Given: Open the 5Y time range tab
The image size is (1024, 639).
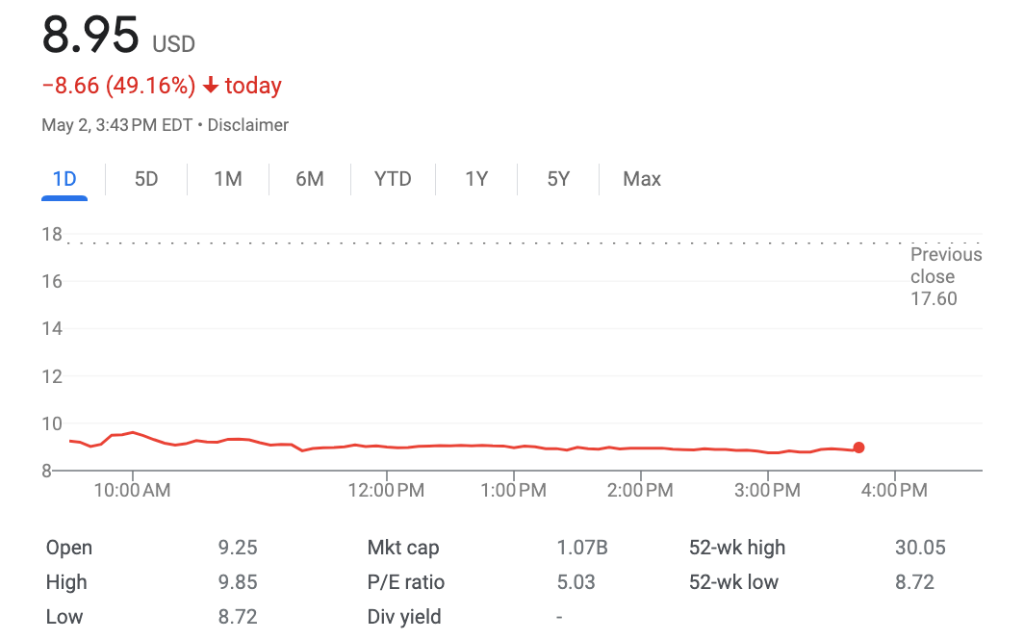Looking at the screenshot, I should pos(558,179).
